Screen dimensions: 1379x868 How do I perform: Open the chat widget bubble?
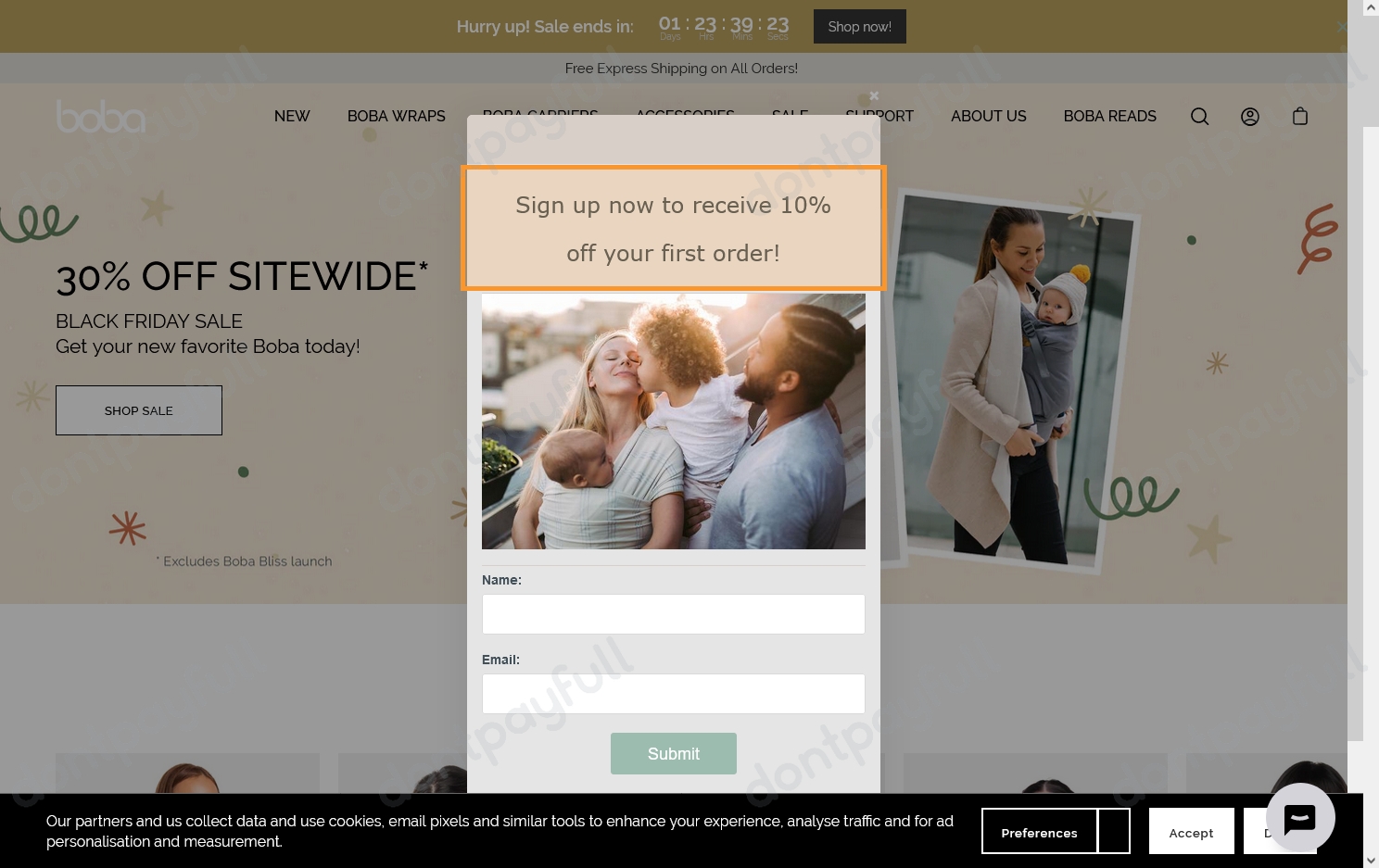pyautogui.click(x=1300, y=818)
